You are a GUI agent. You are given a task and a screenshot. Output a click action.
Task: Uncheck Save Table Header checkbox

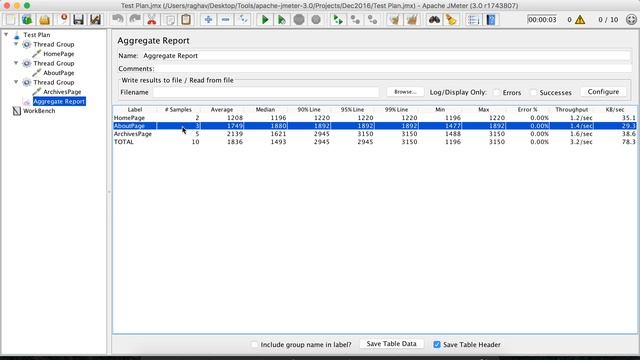[x=437, y=344]
